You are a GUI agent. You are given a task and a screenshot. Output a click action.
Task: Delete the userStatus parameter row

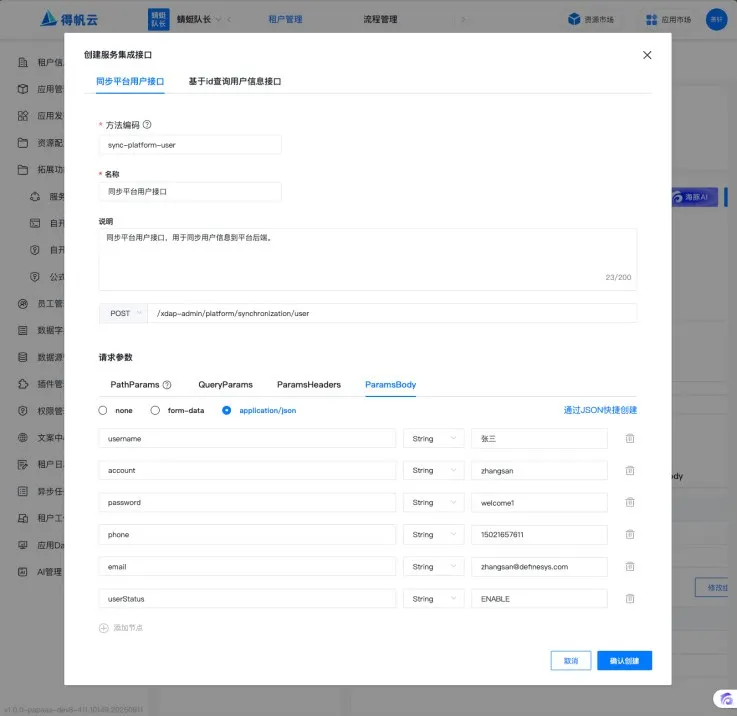tap(630, 598)
